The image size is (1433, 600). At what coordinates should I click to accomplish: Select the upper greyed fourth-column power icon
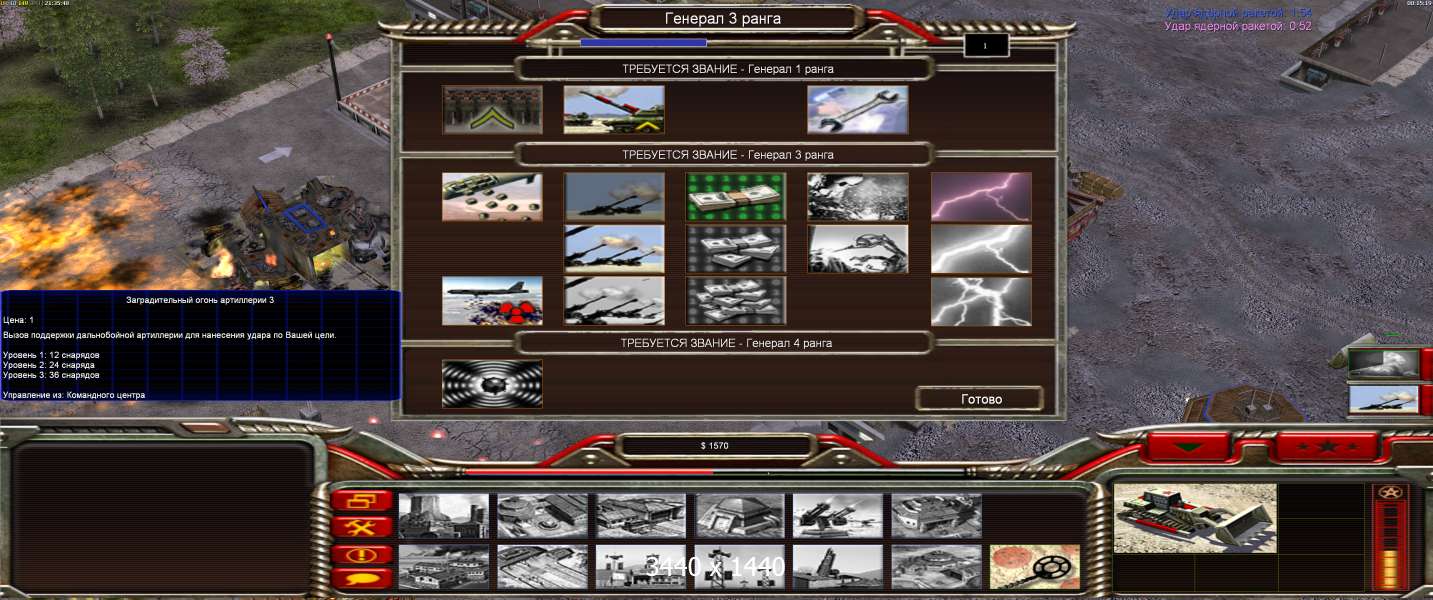point(858,197)
